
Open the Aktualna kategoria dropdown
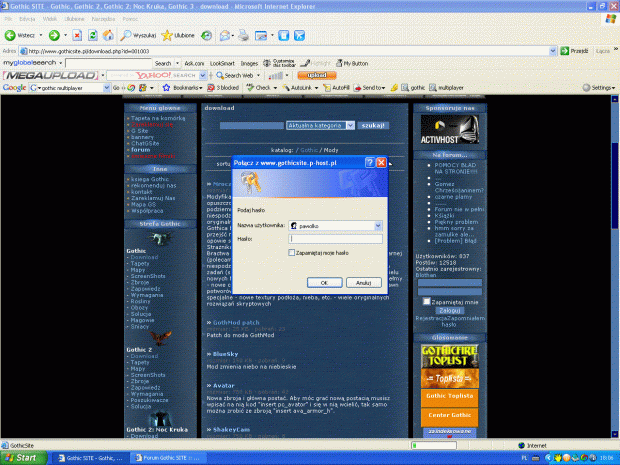coord(350,125)
